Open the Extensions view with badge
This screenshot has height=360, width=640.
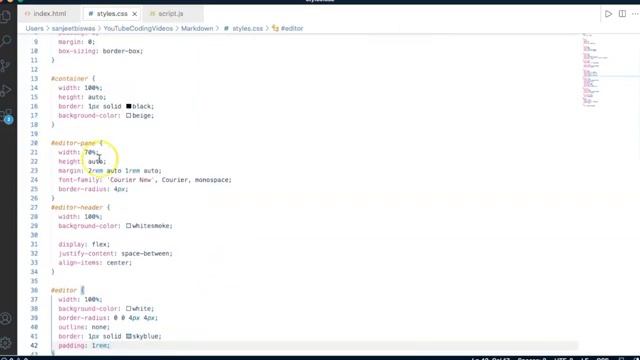click(7, 116)
